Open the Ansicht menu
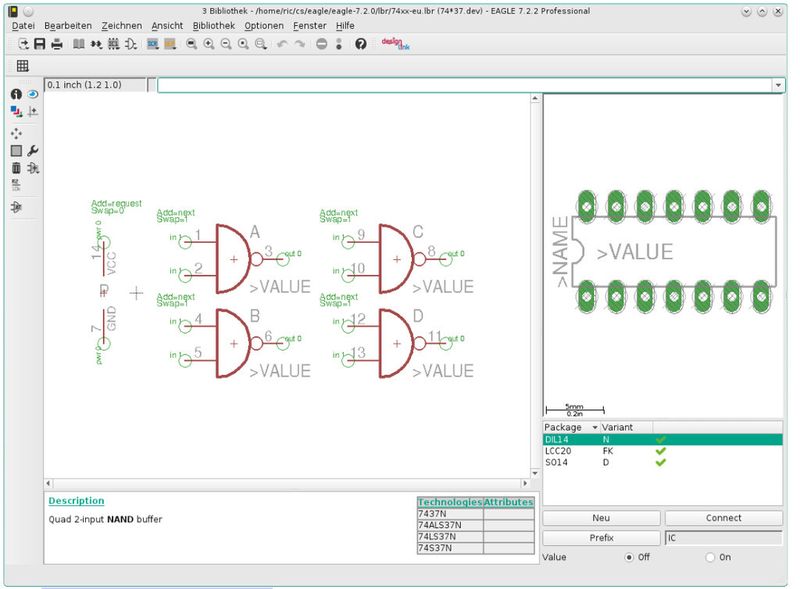The image size is (800, 589). point(167,26)
